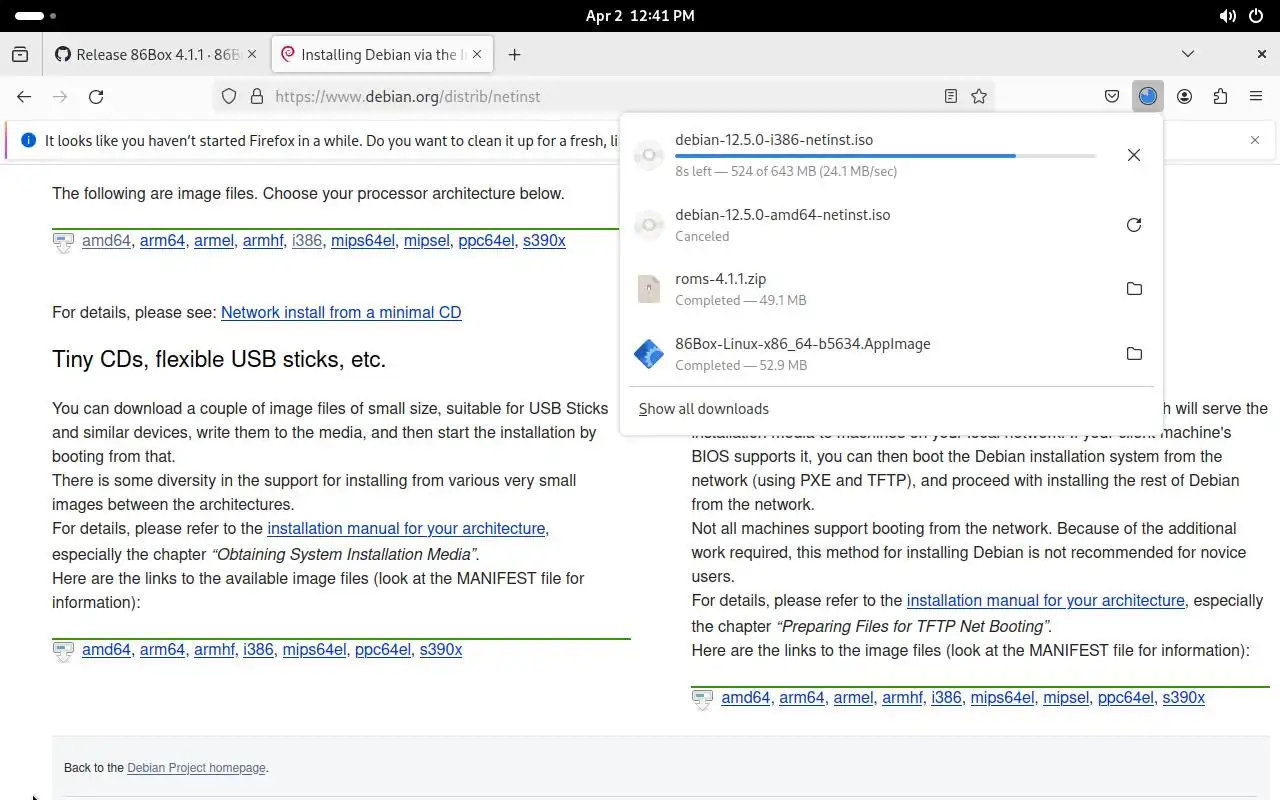
Task: Dismiss the Firefox refresh notification bar
Action: [x=1255, y=140]
